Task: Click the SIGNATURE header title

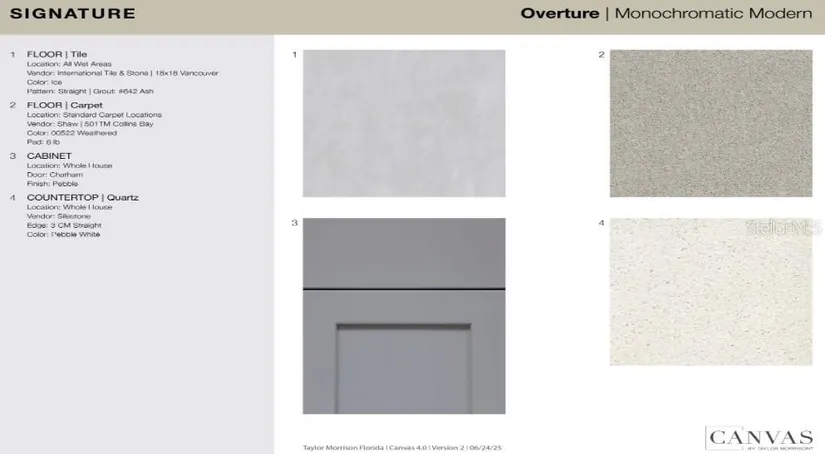Action: 72,14
